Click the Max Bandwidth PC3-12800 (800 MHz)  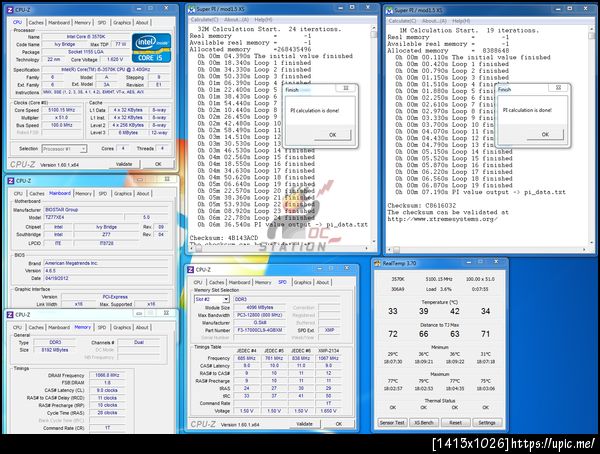[x=260, y=315]
